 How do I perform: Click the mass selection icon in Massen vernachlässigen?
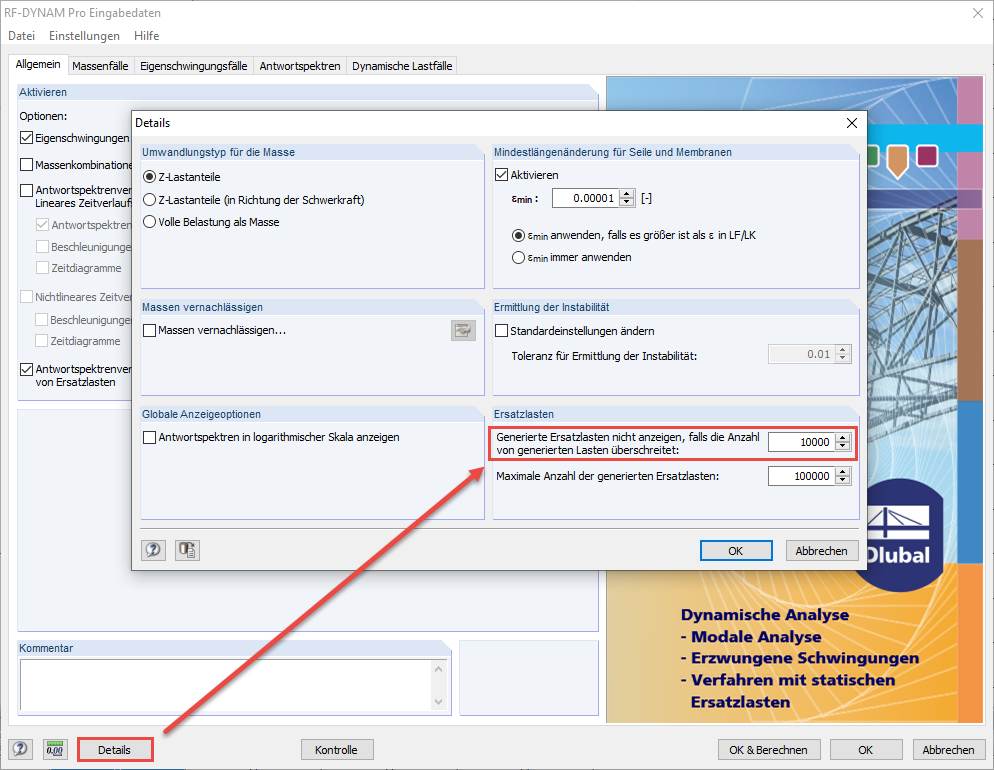pos(463,330)
